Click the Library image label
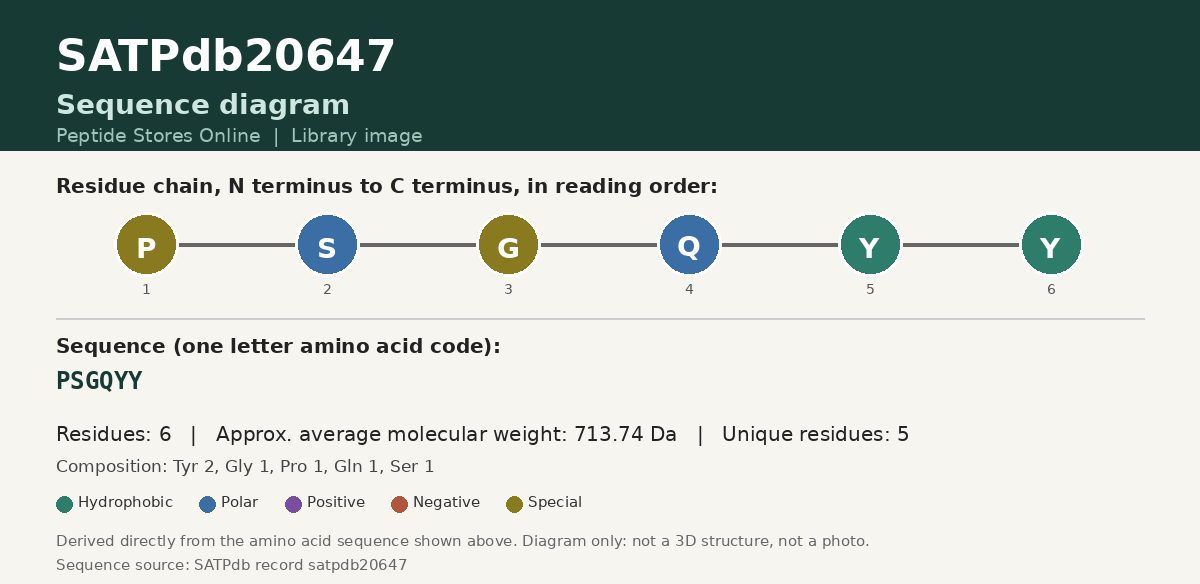 357,136
